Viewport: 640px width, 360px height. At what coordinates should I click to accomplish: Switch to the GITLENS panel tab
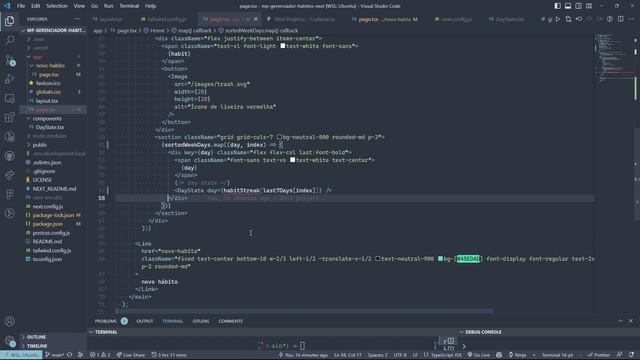[x=200, y=321]
